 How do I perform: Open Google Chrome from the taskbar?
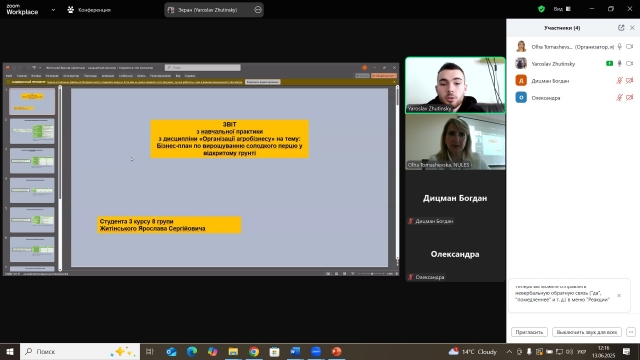254,351
